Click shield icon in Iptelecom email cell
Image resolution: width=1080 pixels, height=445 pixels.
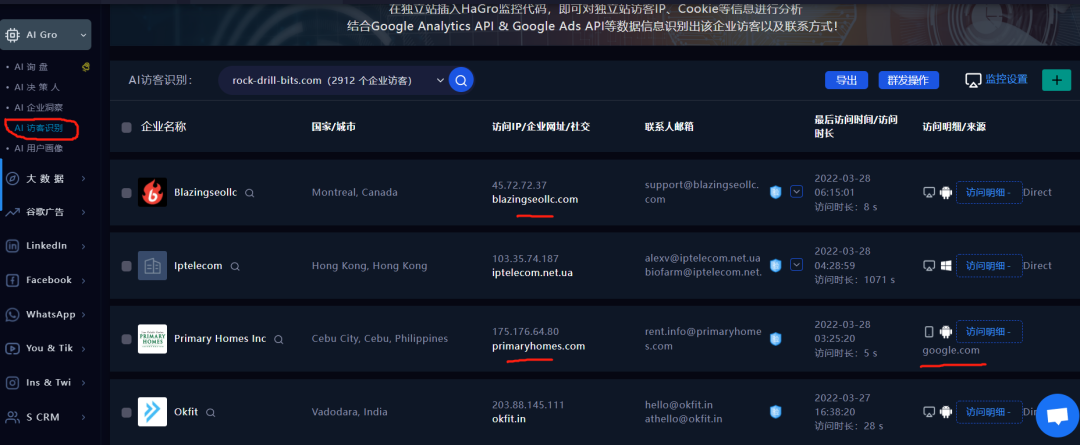pyautogui.click(x=776, y=265)
